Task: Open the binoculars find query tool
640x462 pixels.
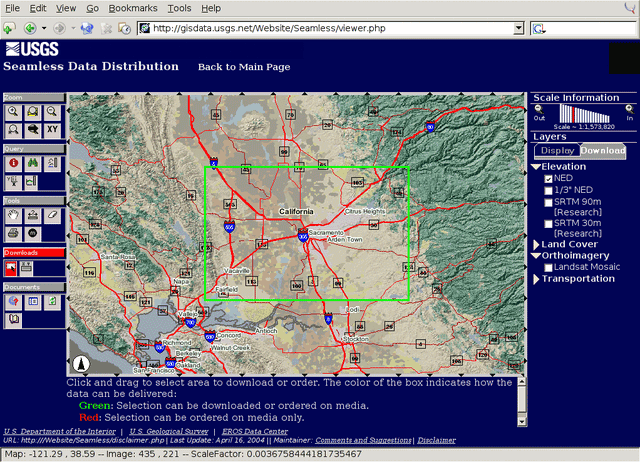Action: tap(32, 163)
